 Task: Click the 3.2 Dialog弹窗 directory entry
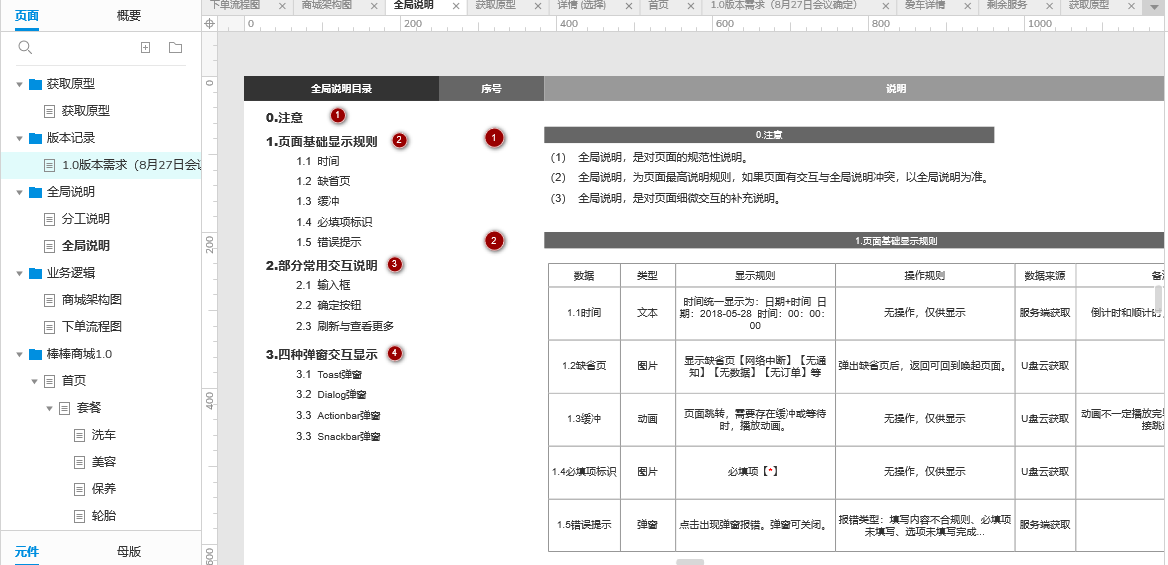(338, 394)
